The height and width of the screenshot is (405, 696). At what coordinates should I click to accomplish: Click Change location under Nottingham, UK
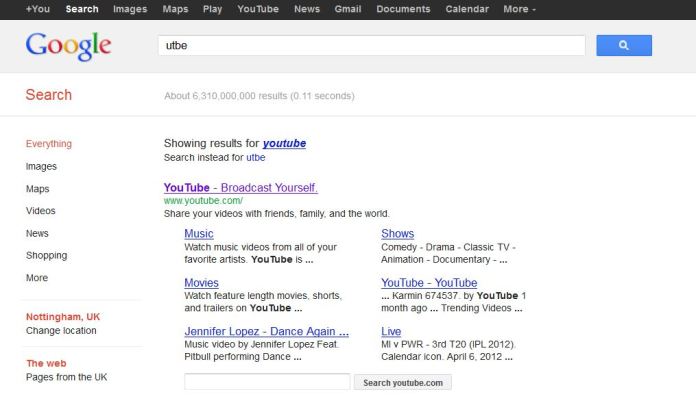point(61,330)
